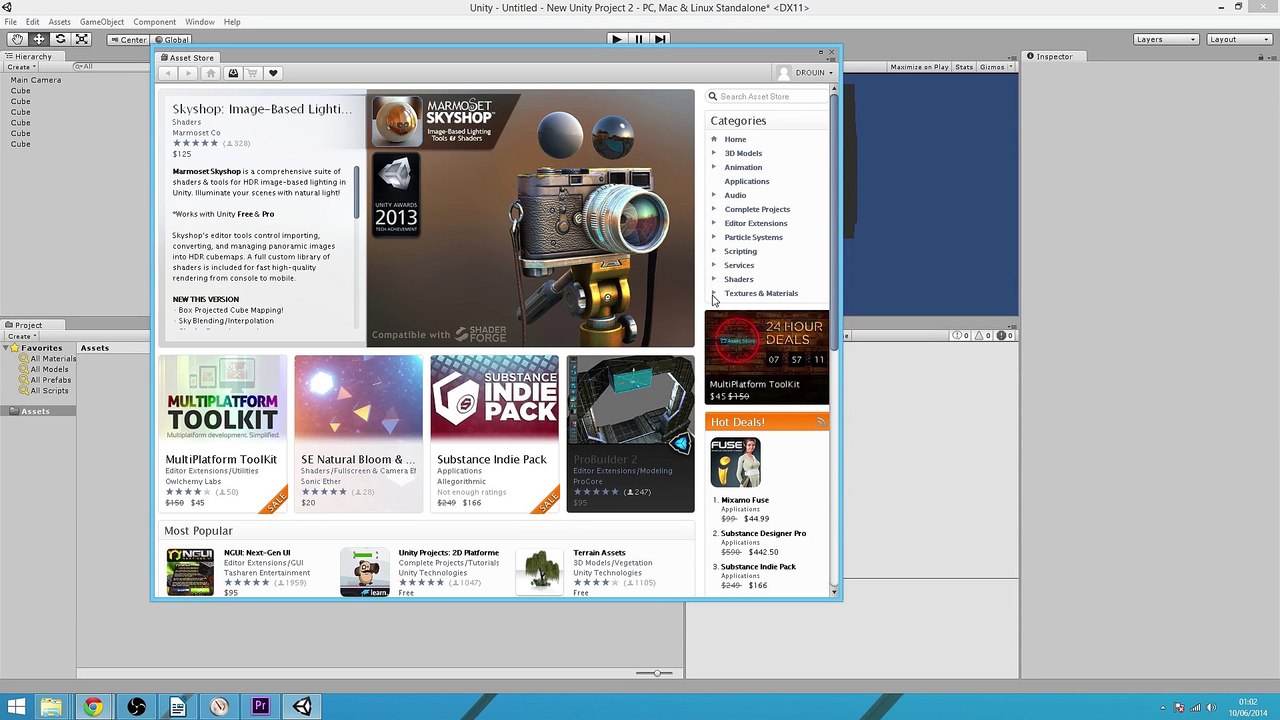Open Project panel Create dropdown

[x=20, y=336]
